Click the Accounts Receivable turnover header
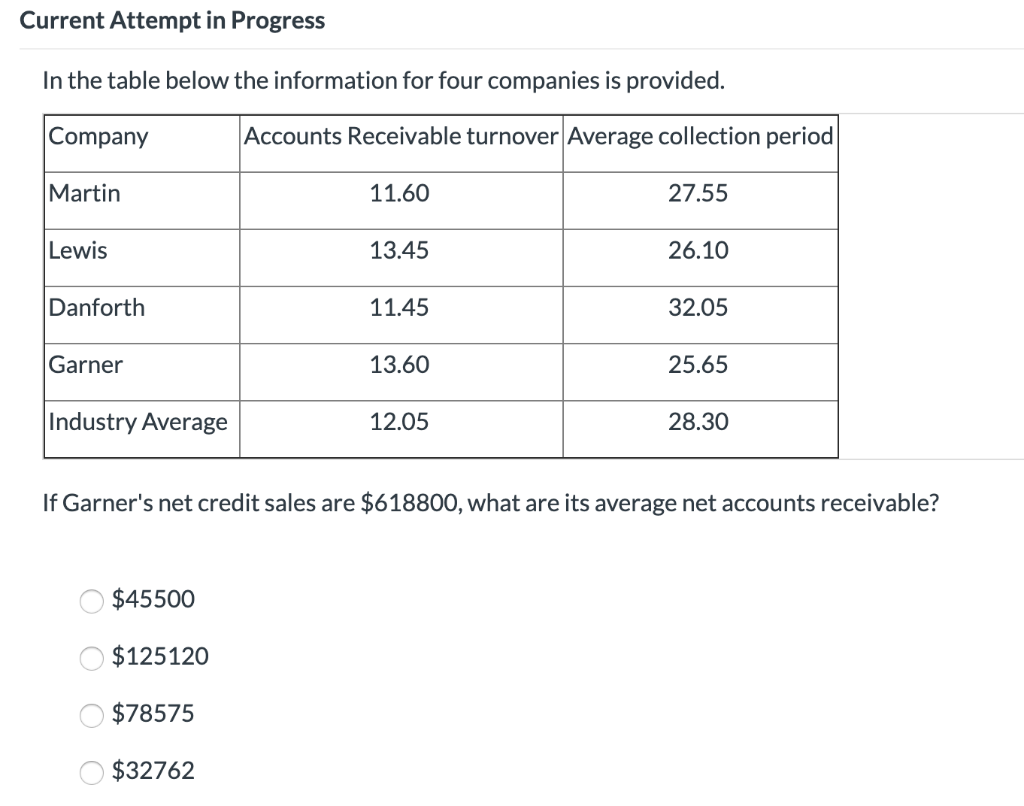Viewport: 1024px width, 806px height. (401, 136)
